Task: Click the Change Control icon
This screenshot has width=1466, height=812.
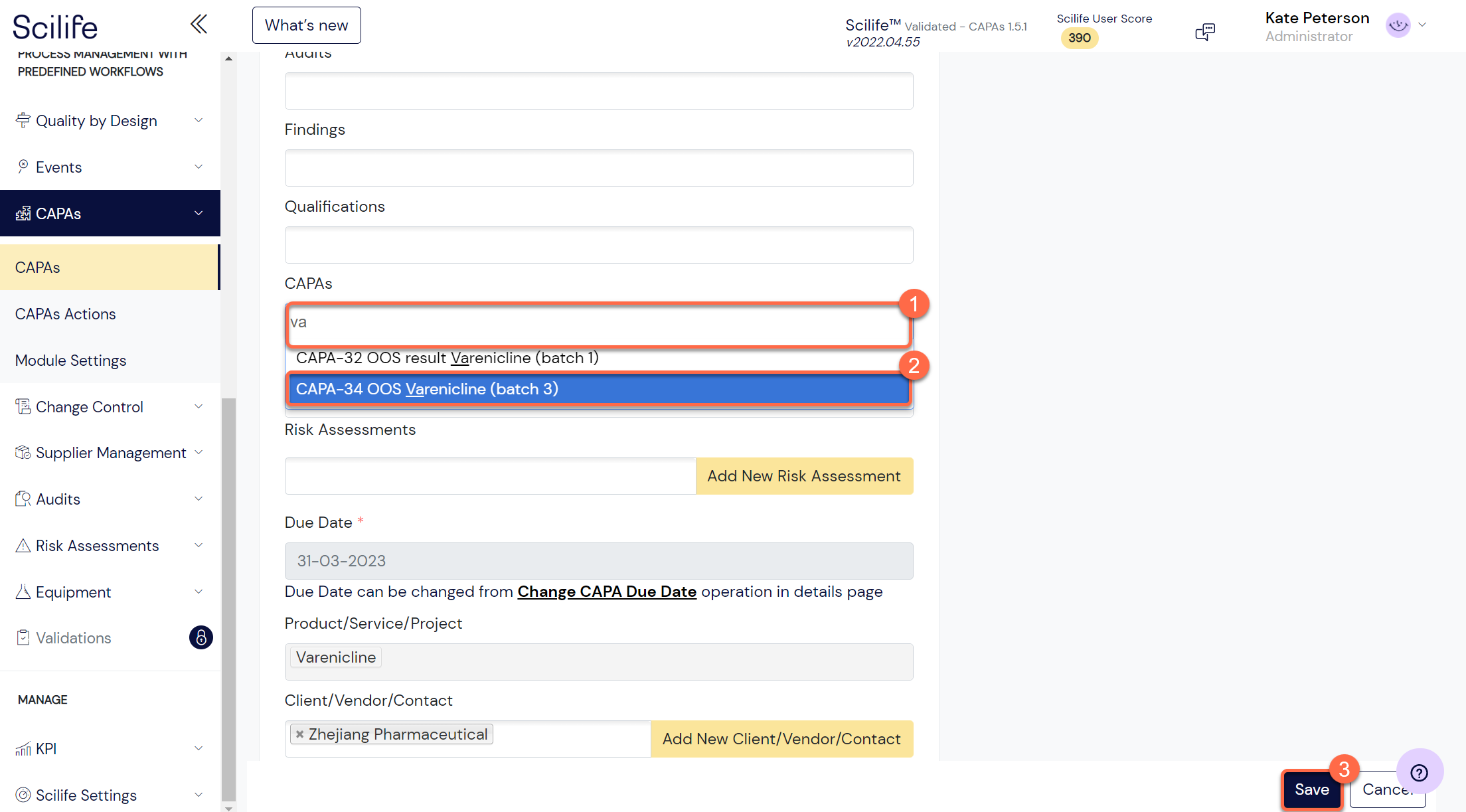Action: tap(23, 406)
